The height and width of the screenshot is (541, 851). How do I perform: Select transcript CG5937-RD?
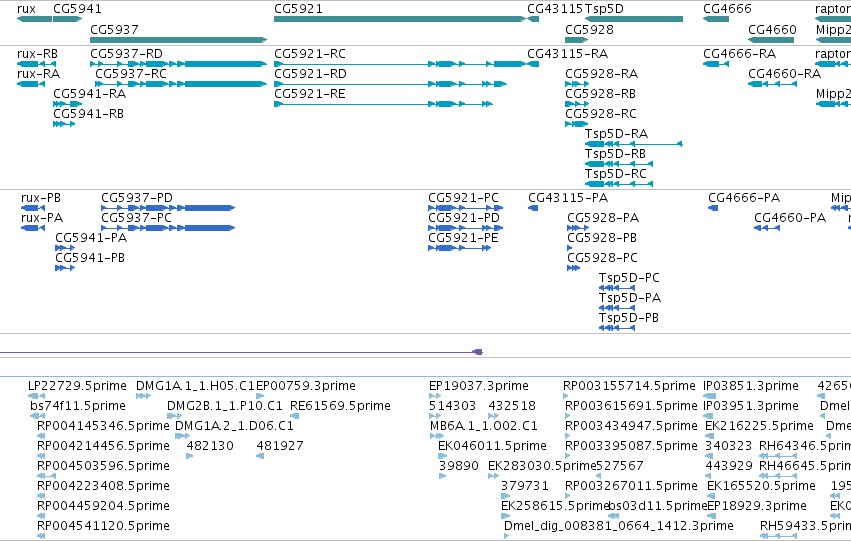tap(179, 64)
